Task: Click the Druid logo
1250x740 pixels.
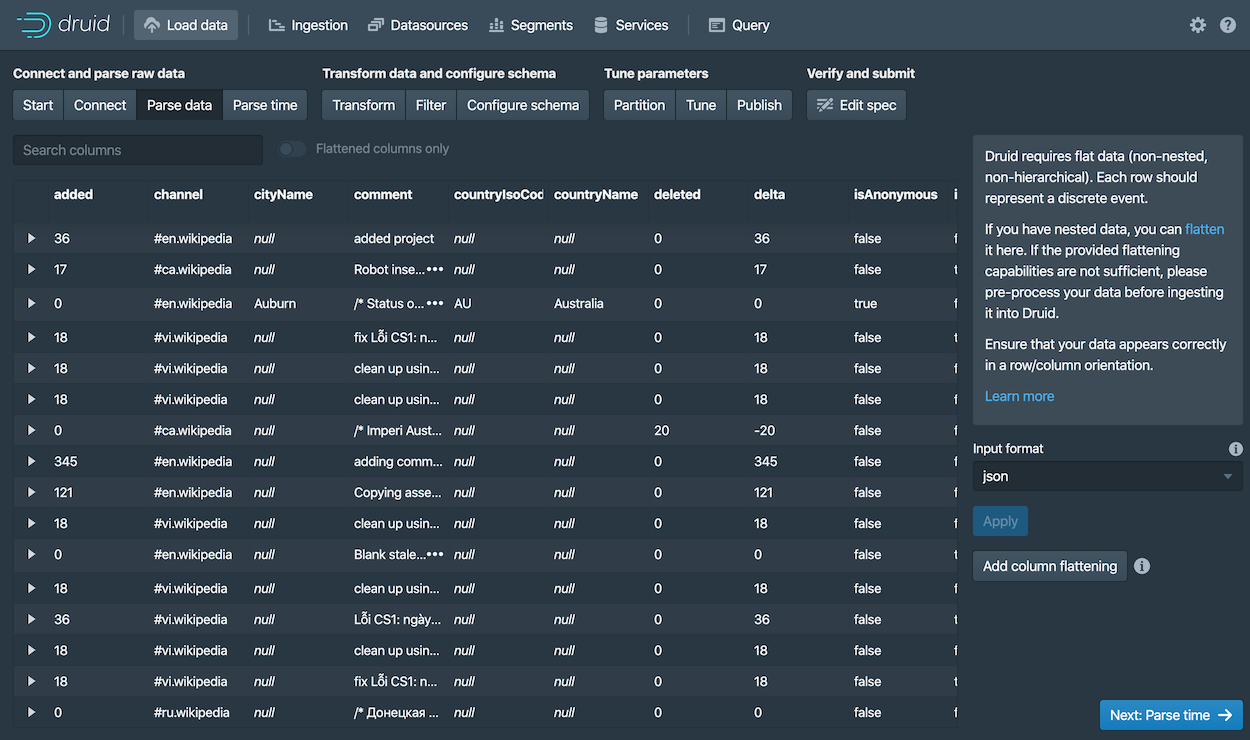Action: [63, 24]
